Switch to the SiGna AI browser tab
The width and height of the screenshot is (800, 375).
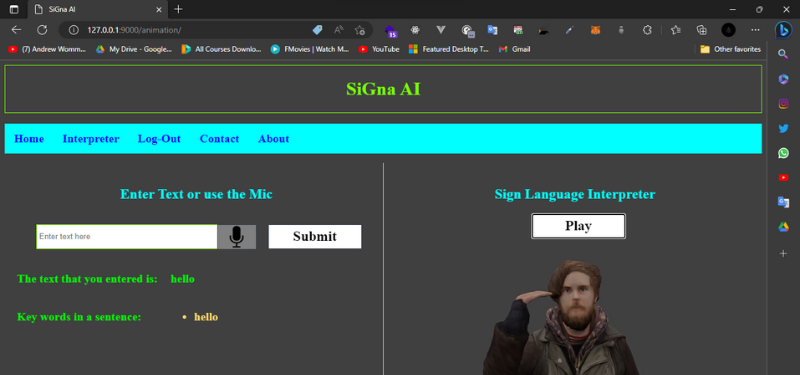[x=97, y=9]
